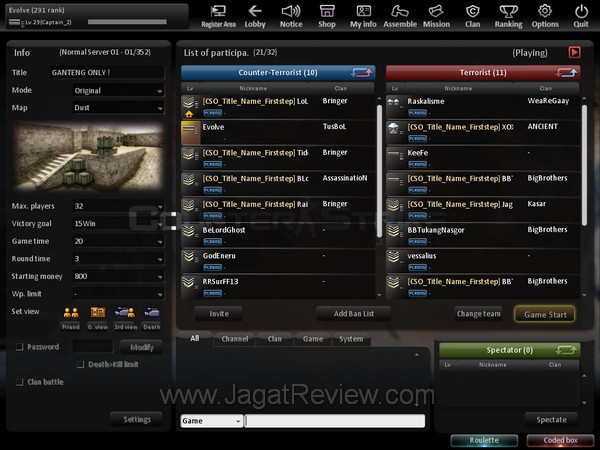Switch to the System chat tab
Viewport: 600px width, 450px height.
[351, 339]
